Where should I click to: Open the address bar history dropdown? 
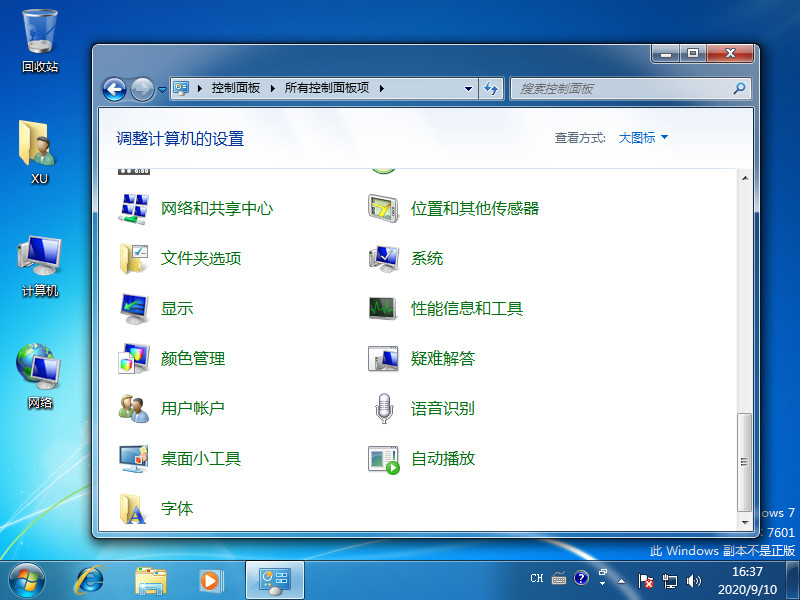coord(468,88)
